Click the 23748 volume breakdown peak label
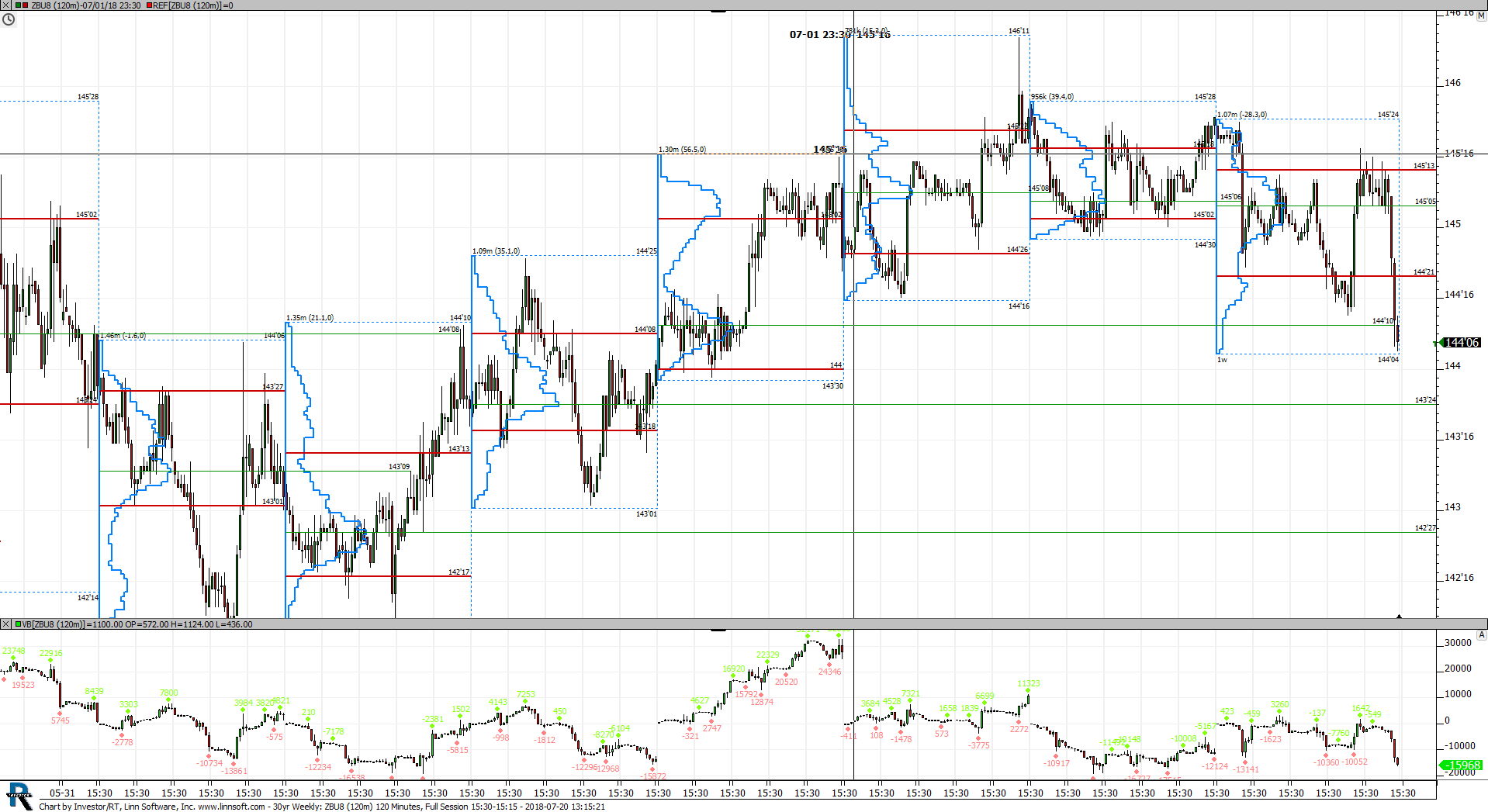The image size is (1488, 812). coord(14,651)
